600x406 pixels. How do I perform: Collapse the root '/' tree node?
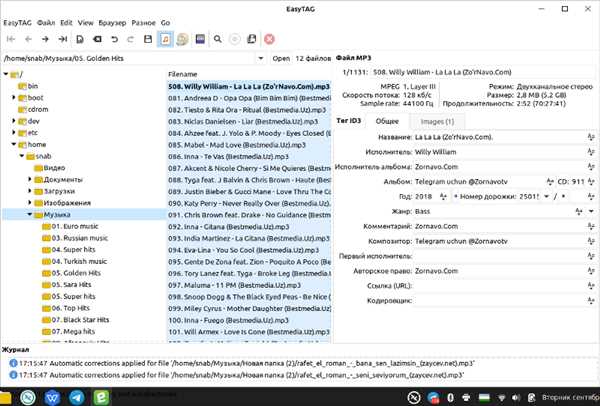click(x=6, y=74)
